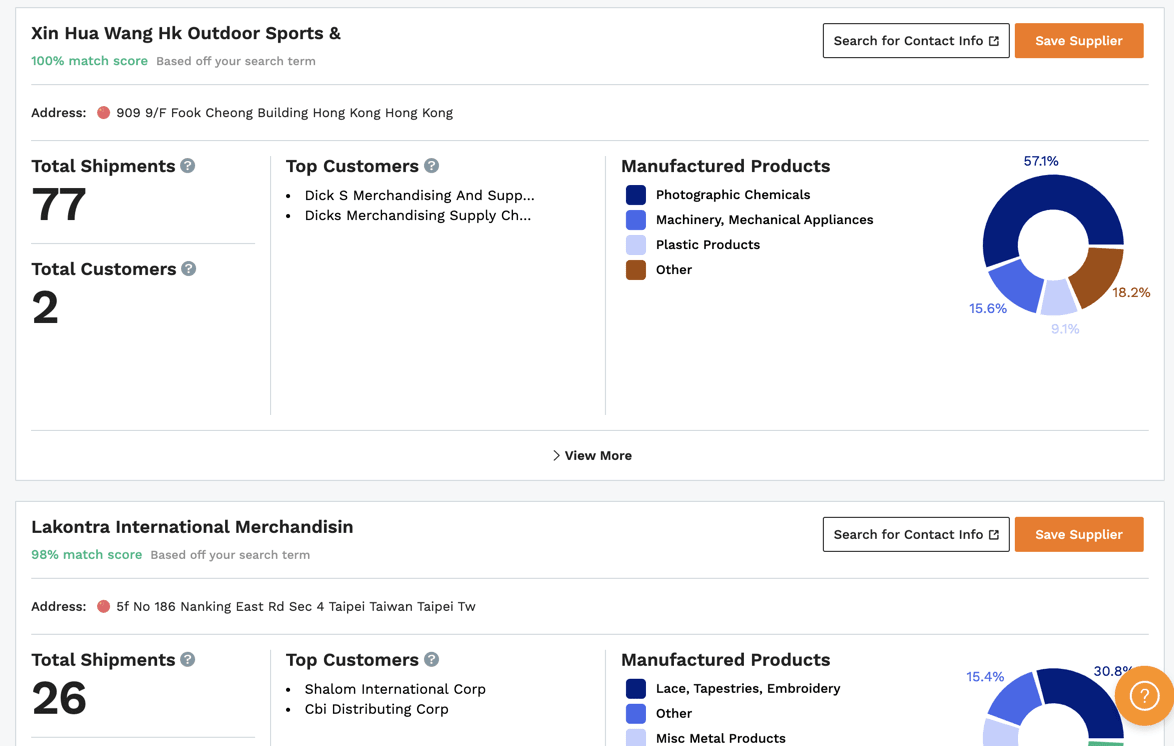Click the 9.1% light blue donut segment
1174x746 pixels.
[x=1059, y=298]
